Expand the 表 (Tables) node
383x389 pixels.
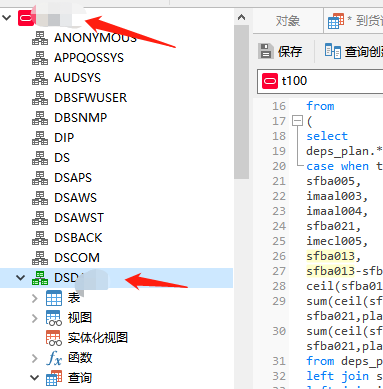click(35, 298)
